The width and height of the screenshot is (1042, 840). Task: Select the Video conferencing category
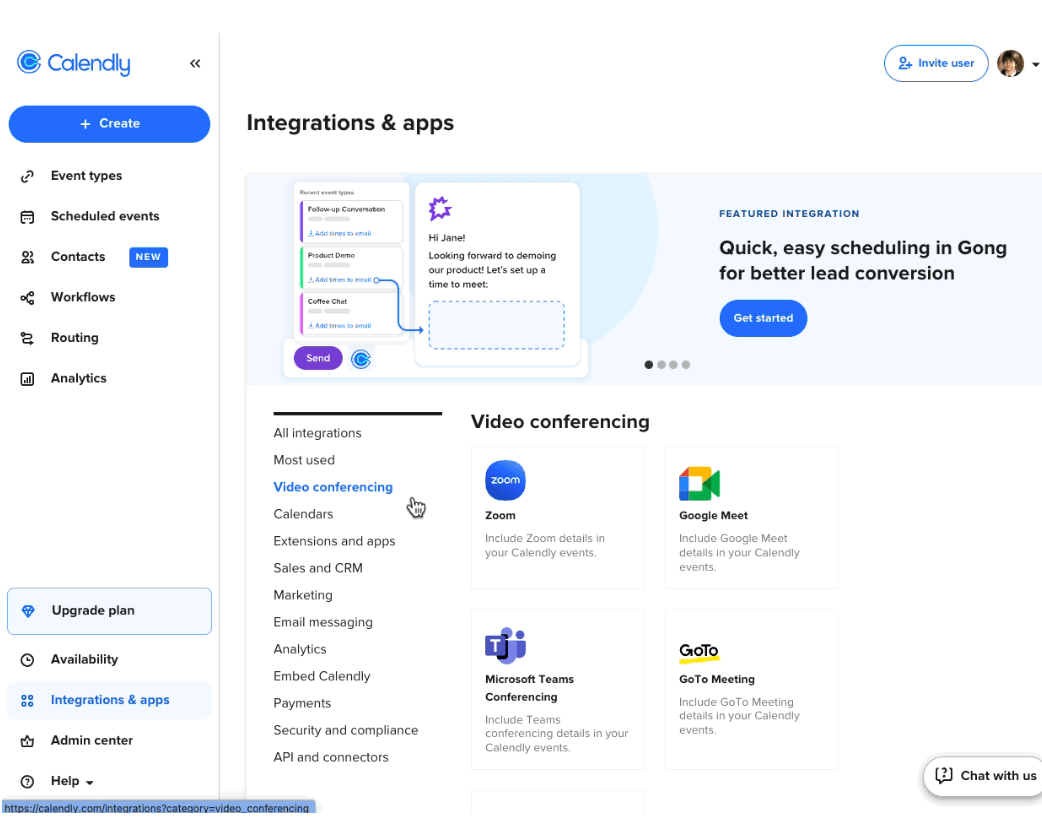(x=333, y=487)
